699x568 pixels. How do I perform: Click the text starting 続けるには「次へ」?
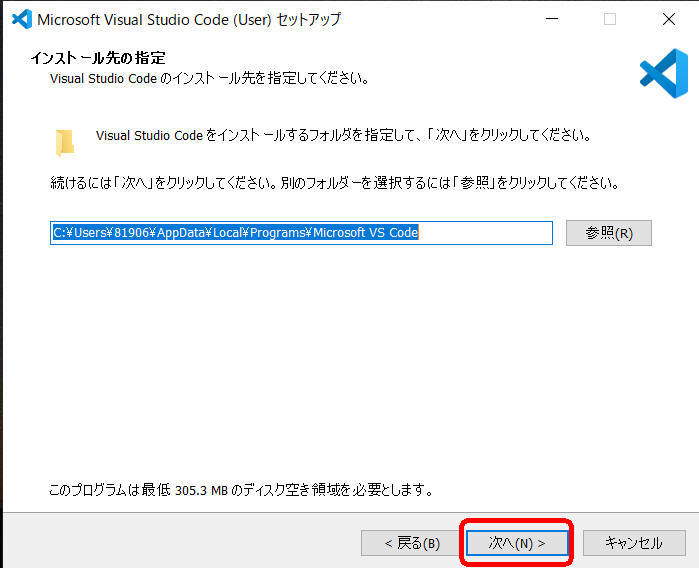335,183
